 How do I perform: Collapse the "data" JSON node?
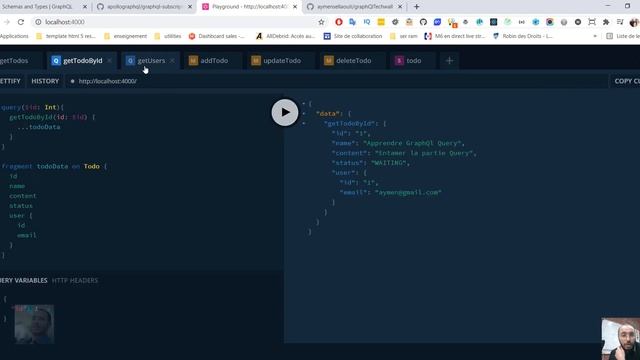coord(303,113)
